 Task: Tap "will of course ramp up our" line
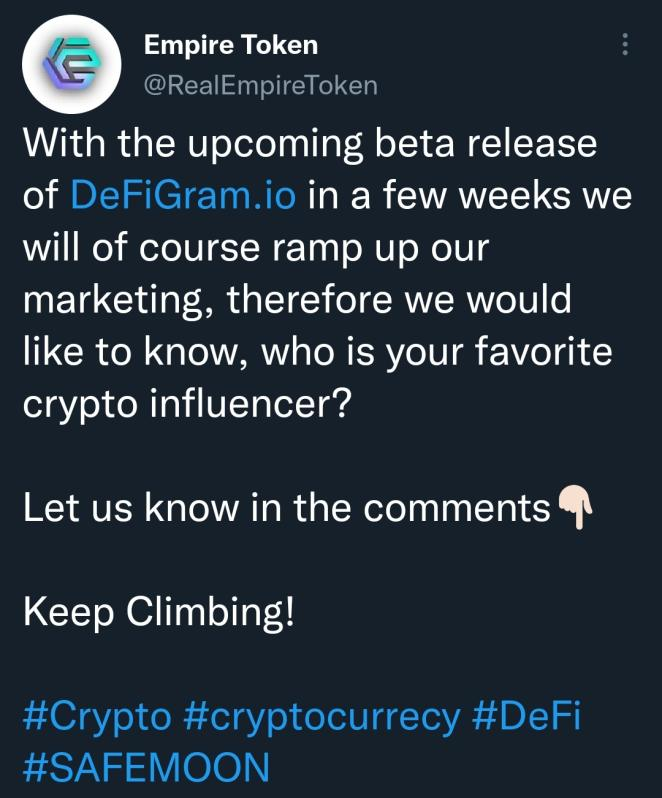(x=256, y=250)
